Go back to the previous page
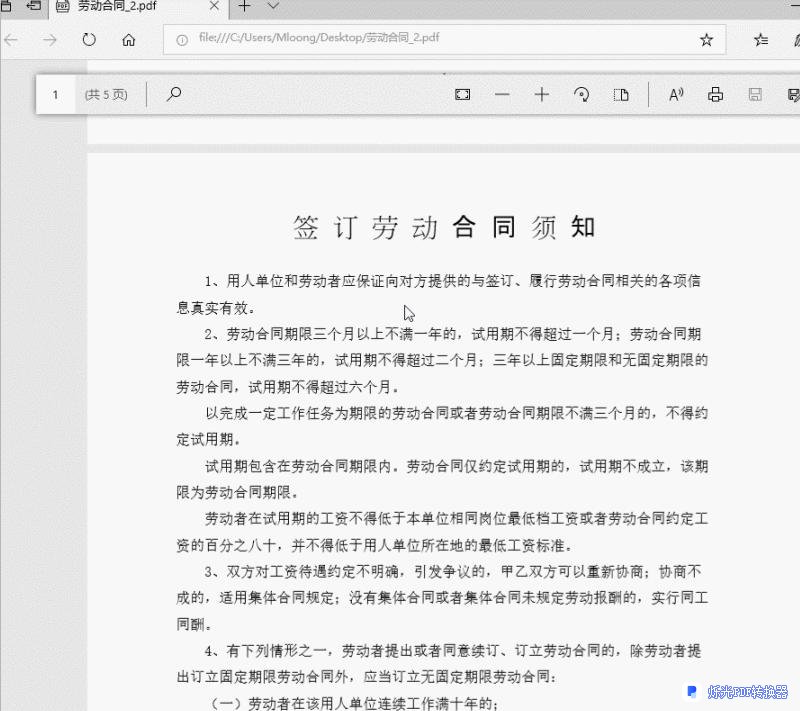800x711 pixels. pyautogui.click(x=11, y=40)
